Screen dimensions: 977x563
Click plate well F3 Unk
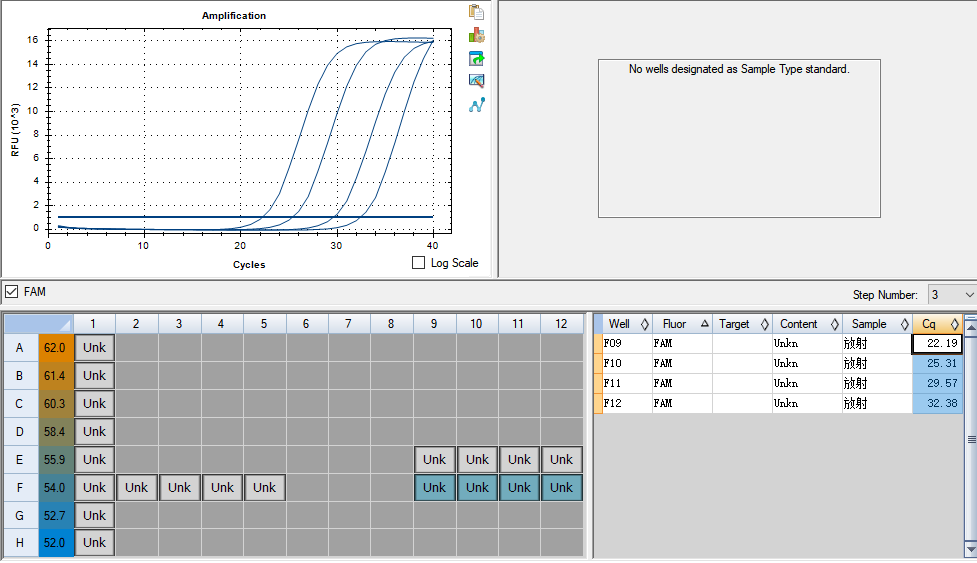179,488
